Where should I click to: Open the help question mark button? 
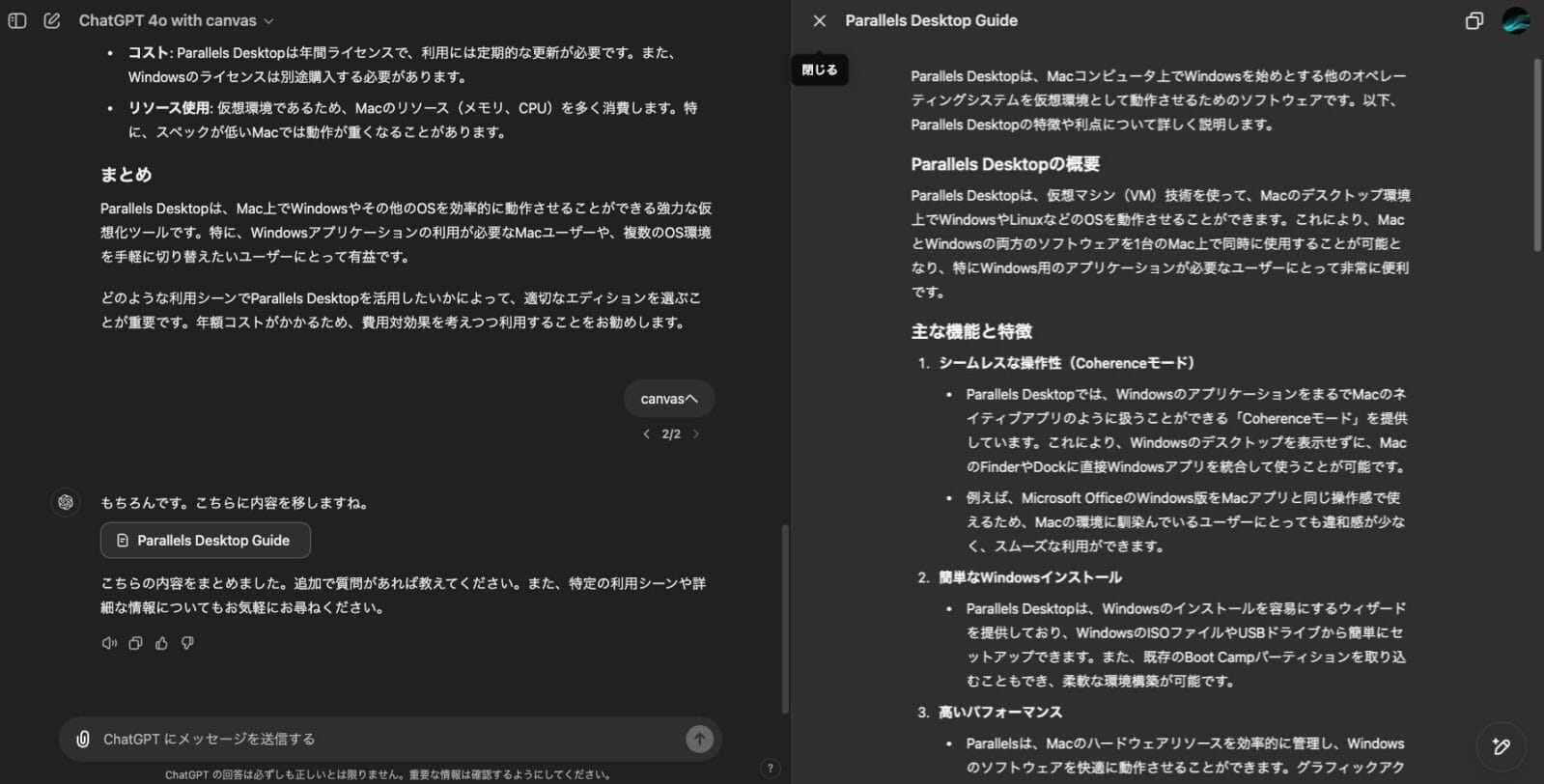[x=770, y=769]
